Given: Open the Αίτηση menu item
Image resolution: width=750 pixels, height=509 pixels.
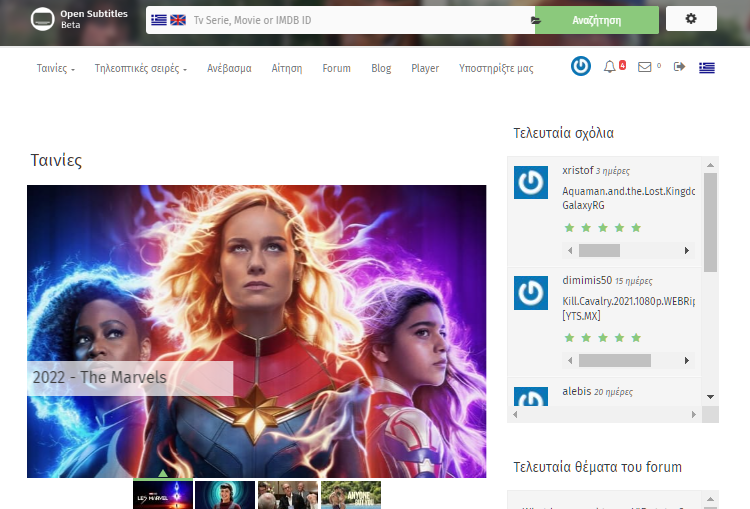Looking at the screenshot, I should pos(287,68).
